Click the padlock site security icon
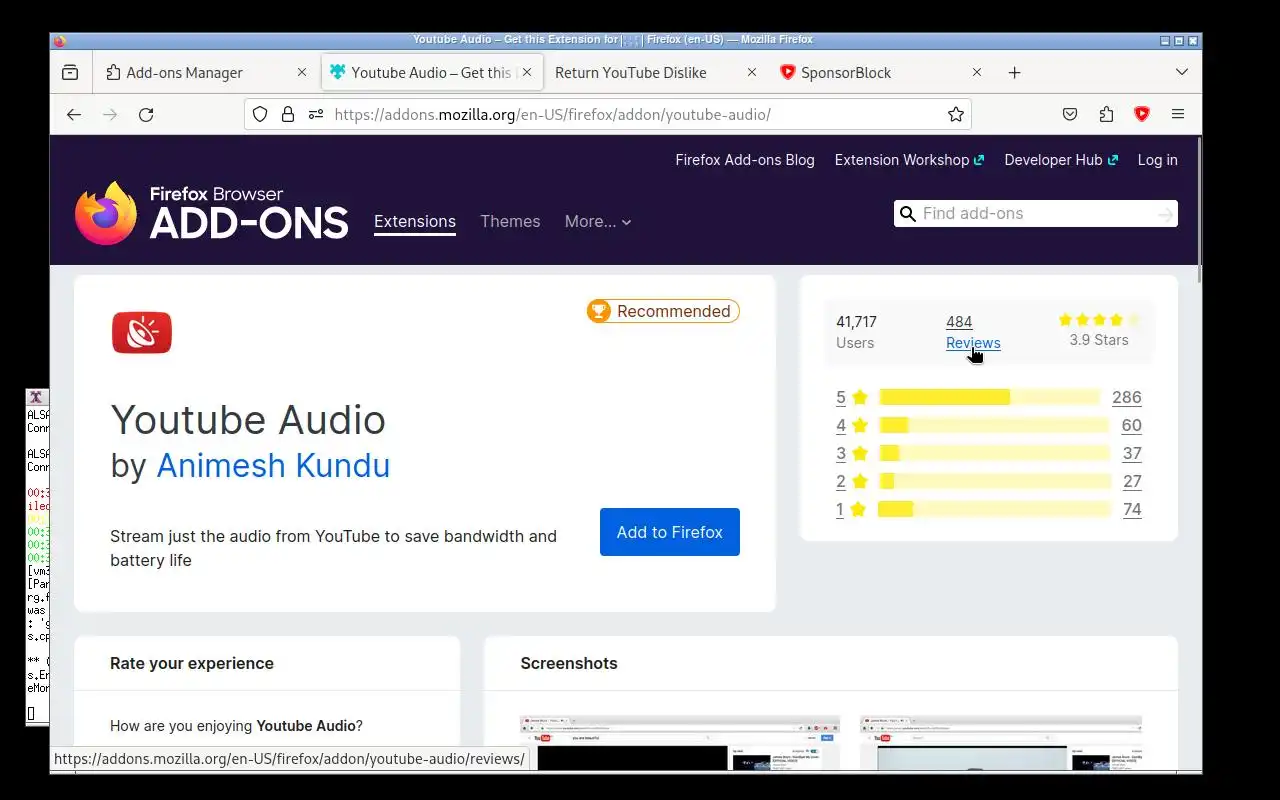Screen dimensions: 1280x800 (x=288, y=114)
